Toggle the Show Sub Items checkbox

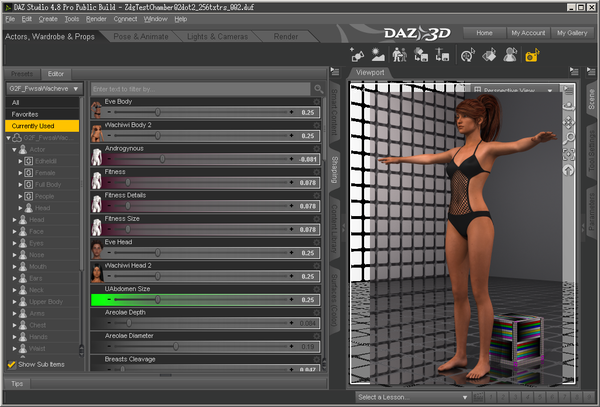point(11,364)
